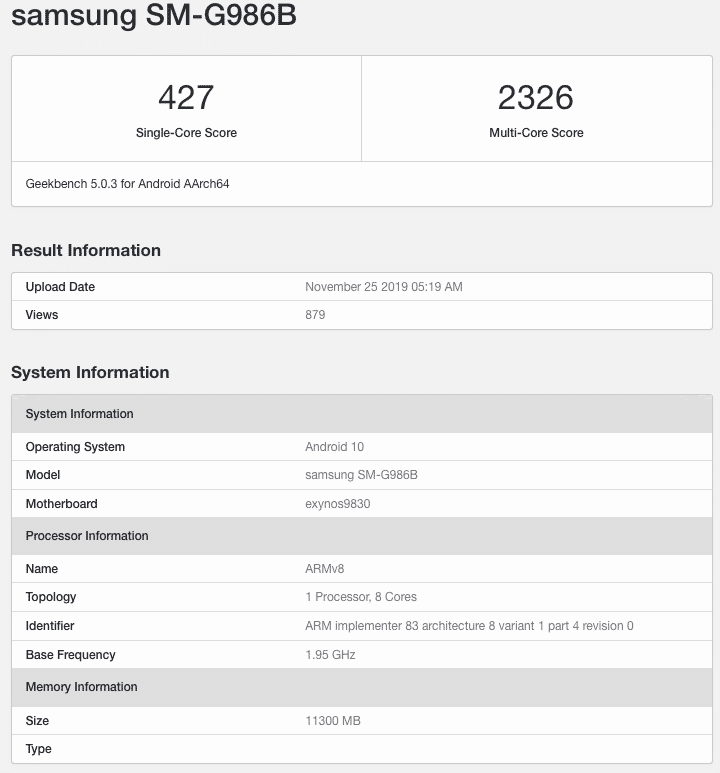Select the value 1 Processor, 8 Cores

(x=361, y=597)
